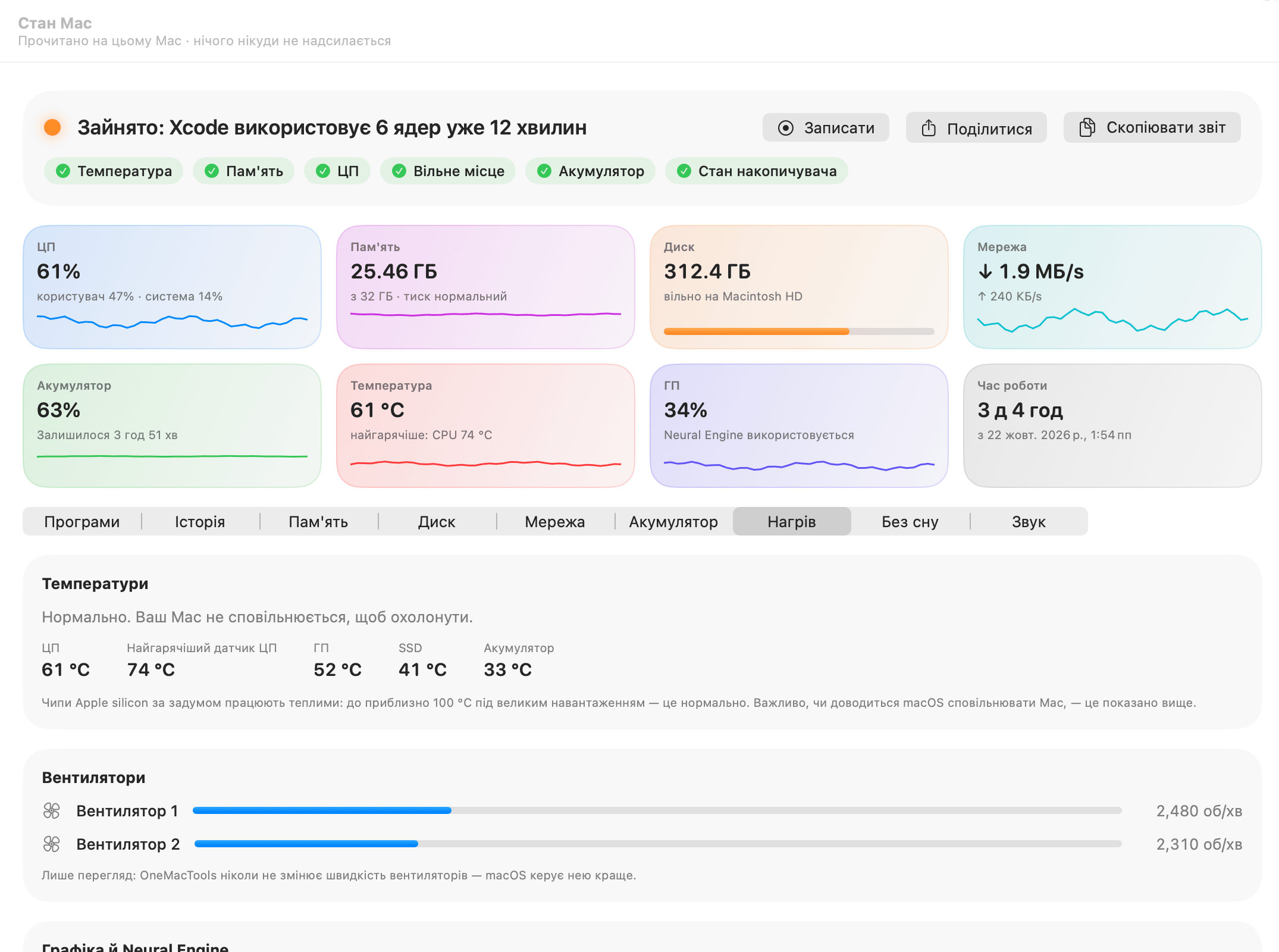Click the 2,310 об/хв fan reading
Image resolution: width=1279 pixels, height=952 pixels.
1199,844
